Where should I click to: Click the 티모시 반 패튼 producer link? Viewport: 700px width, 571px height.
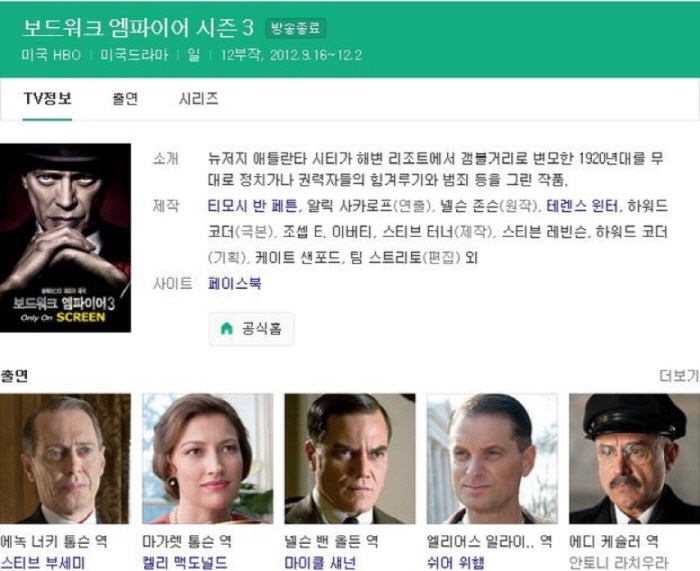point(252,206)
